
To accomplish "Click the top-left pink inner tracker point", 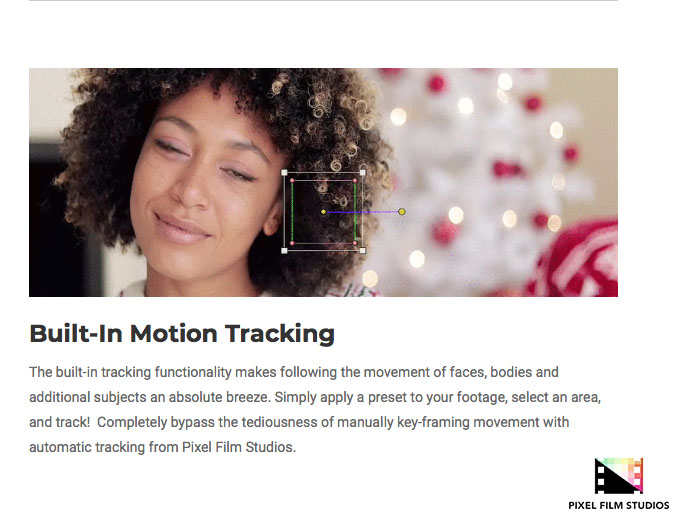I will pyautogui.click(x=292, y=180).
